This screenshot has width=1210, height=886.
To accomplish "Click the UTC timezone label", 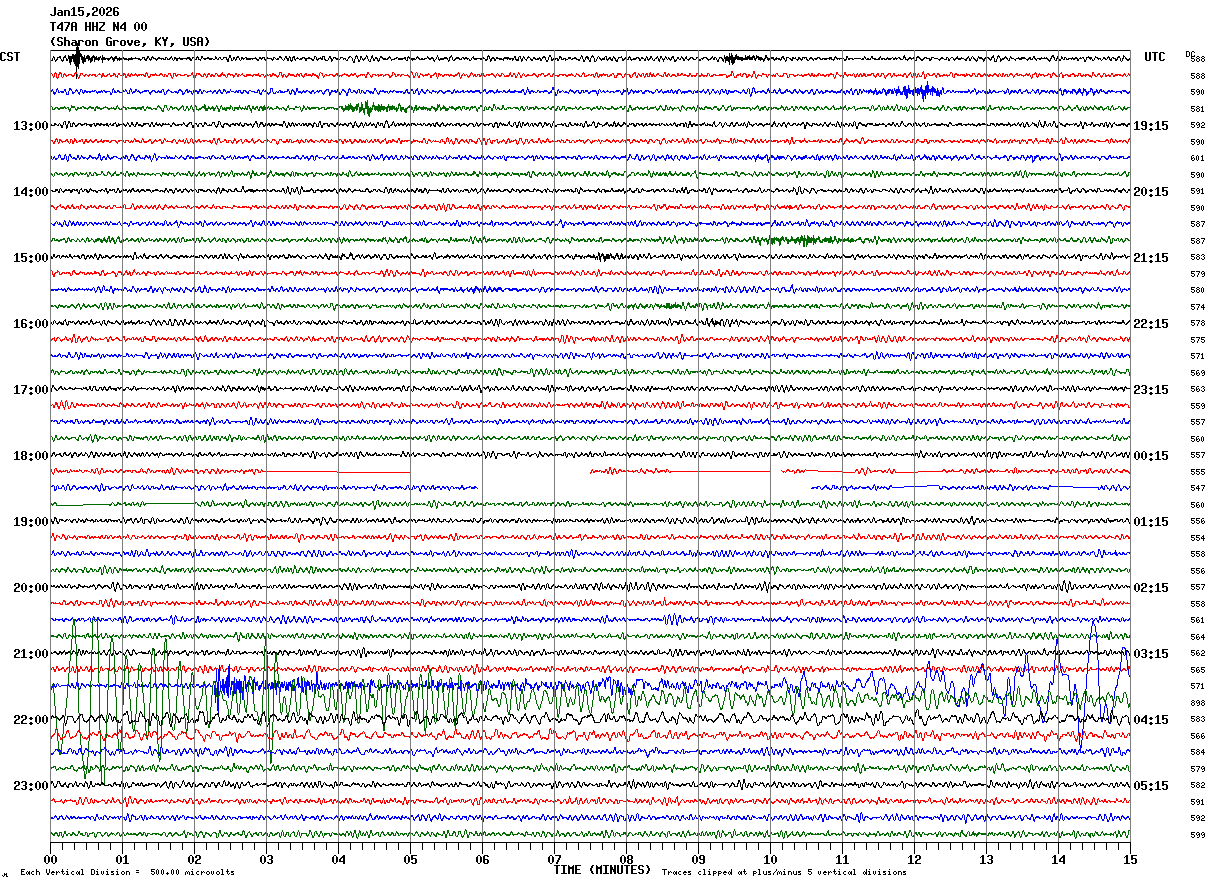I will (x=1155, y=57).
